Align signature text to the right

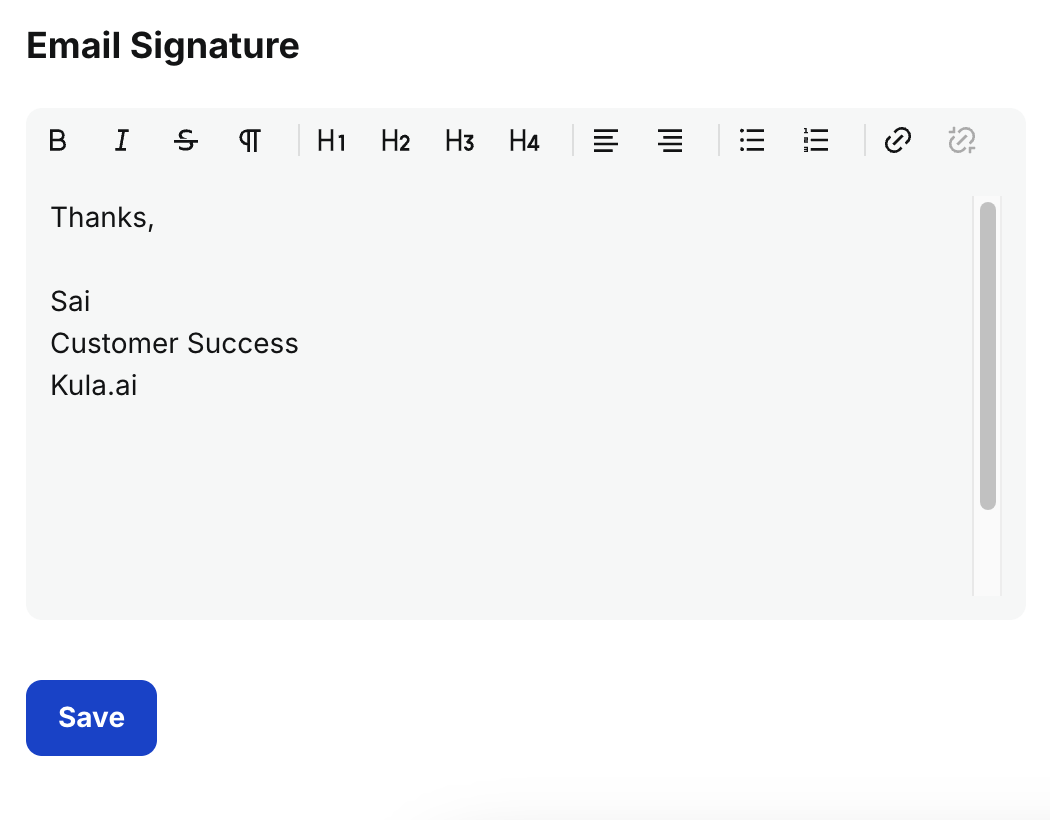pos(670,141)
